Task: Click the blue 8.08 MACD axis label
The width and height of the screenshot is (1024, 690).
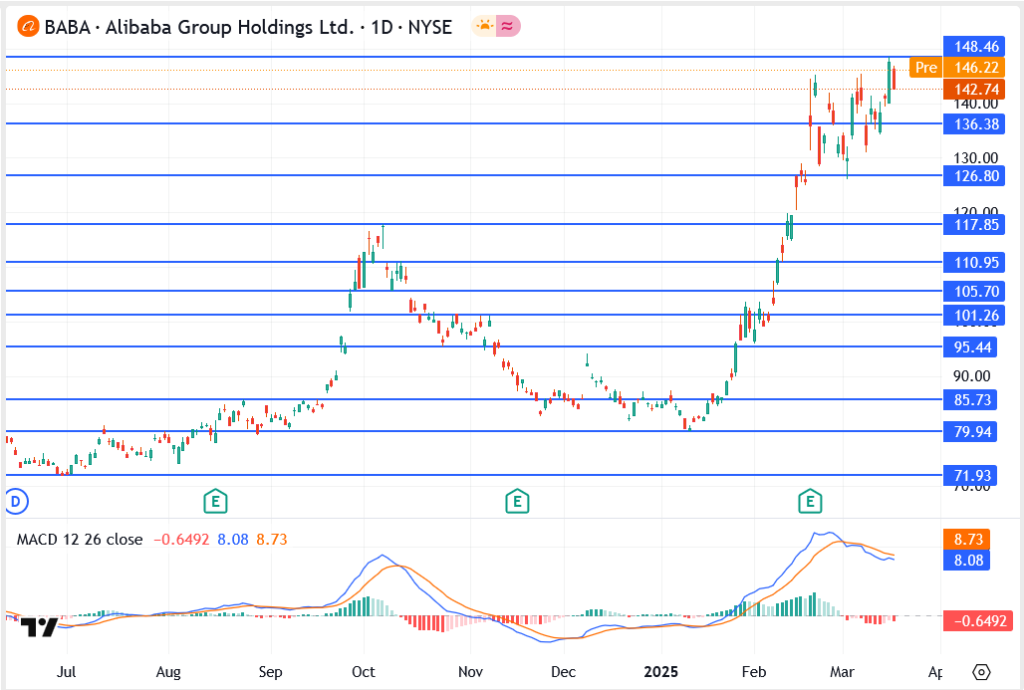Action: tap(970, 561)
